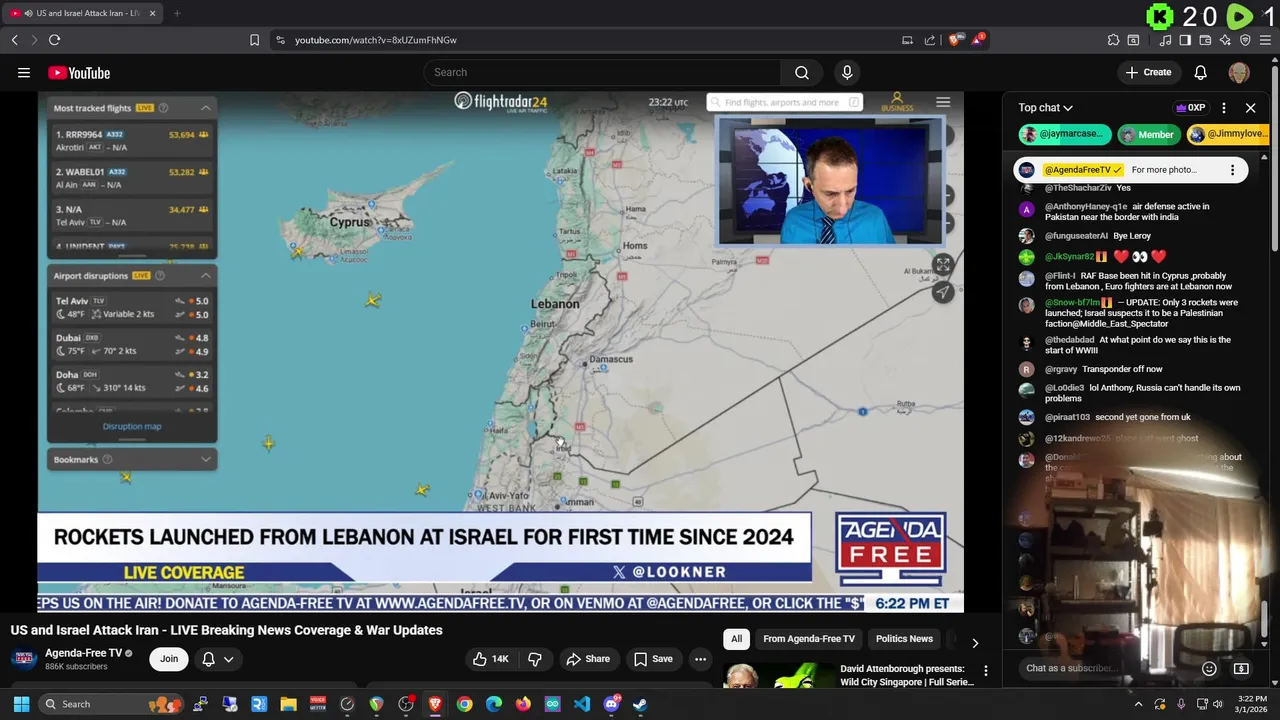Open the Brave Wallet icon
This screenshot has width=1280, height=720.
[x=1206, y=40]
